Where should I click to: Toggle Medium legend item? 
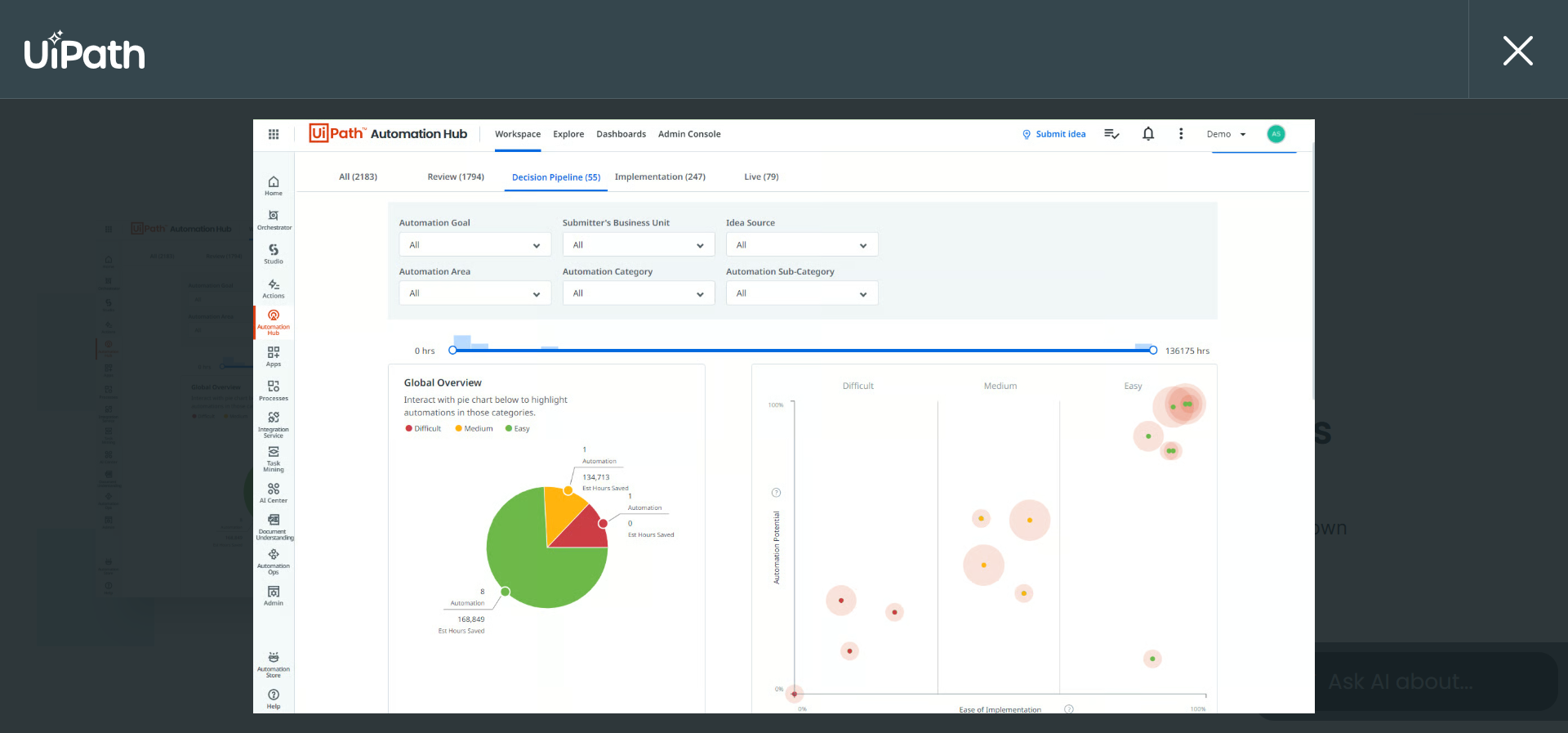(x=474, y=428)
